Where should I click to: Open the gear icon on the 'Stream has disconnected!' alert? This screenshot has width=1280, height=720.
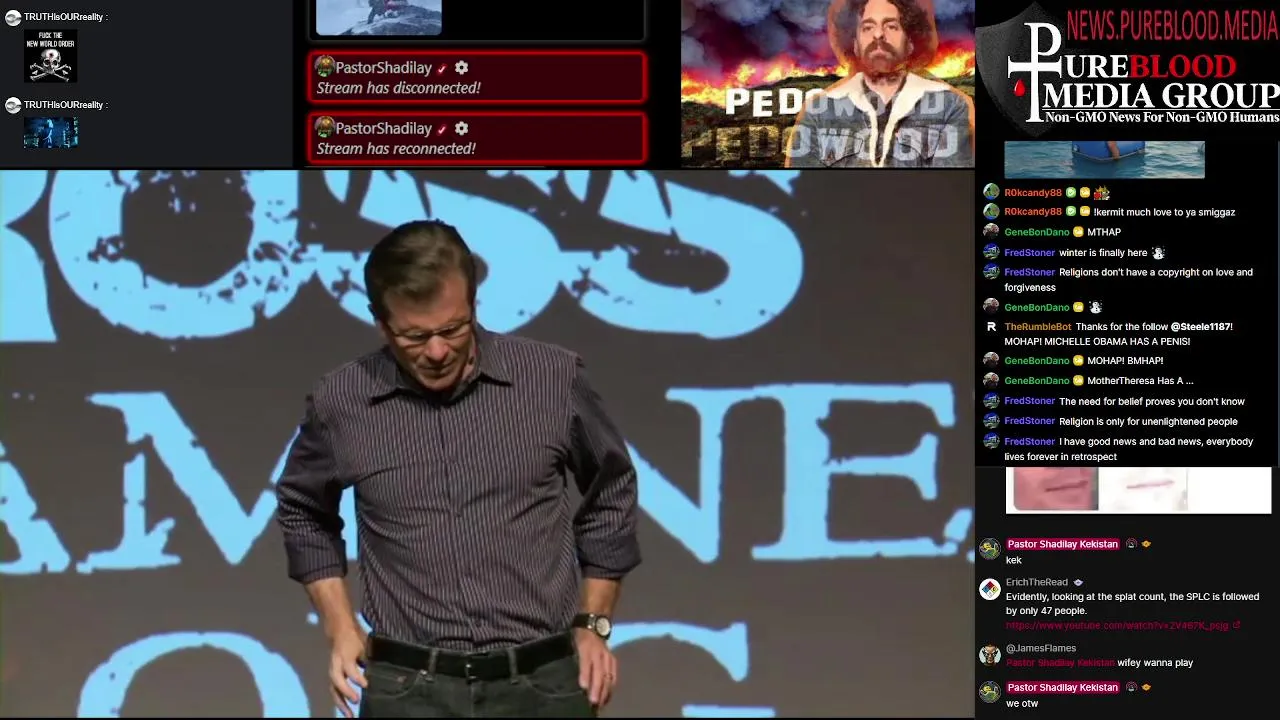pyautogui.click(x=461, y=68)
